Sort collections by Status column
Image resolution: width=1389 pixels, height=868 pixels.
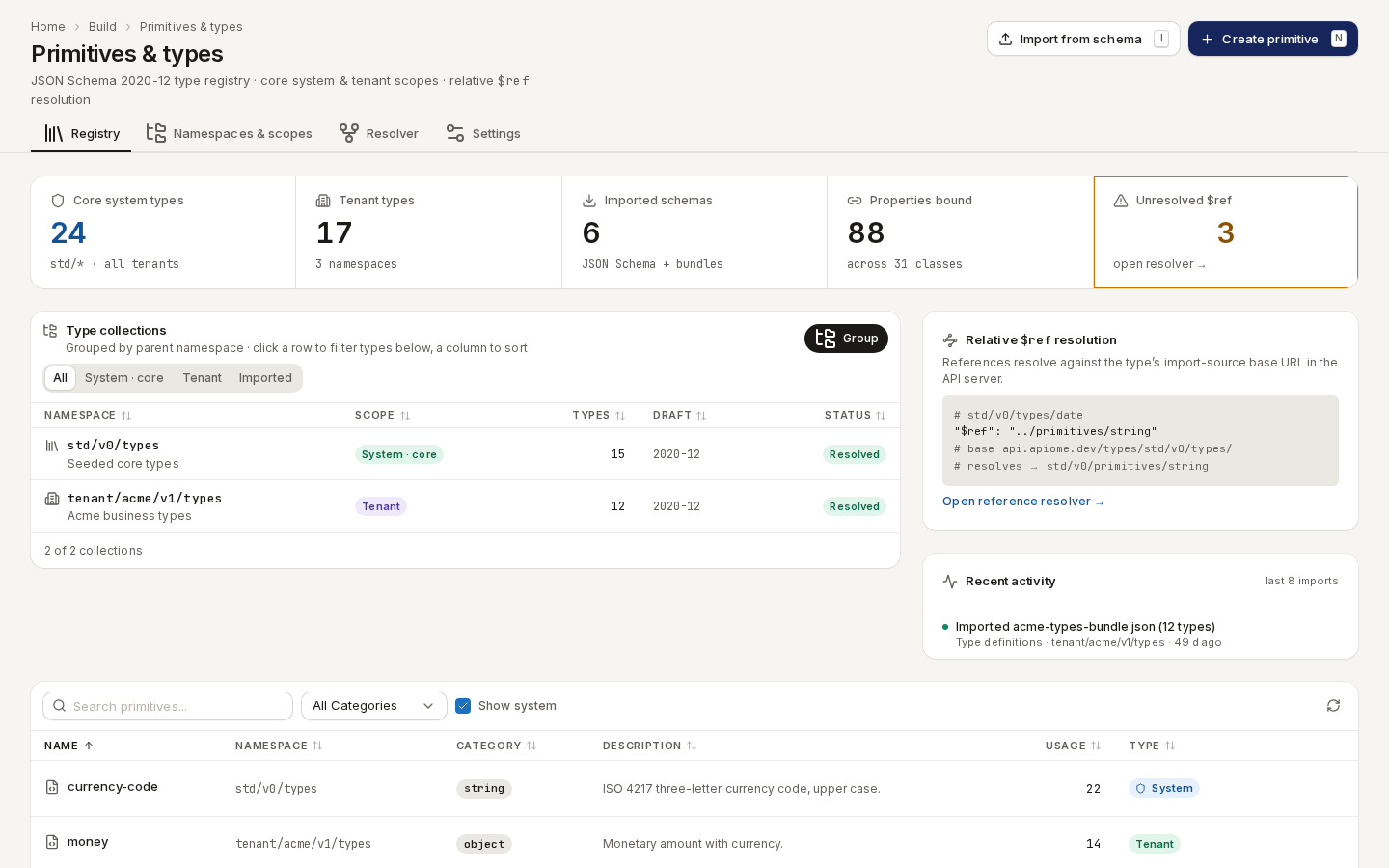[855, 416]
